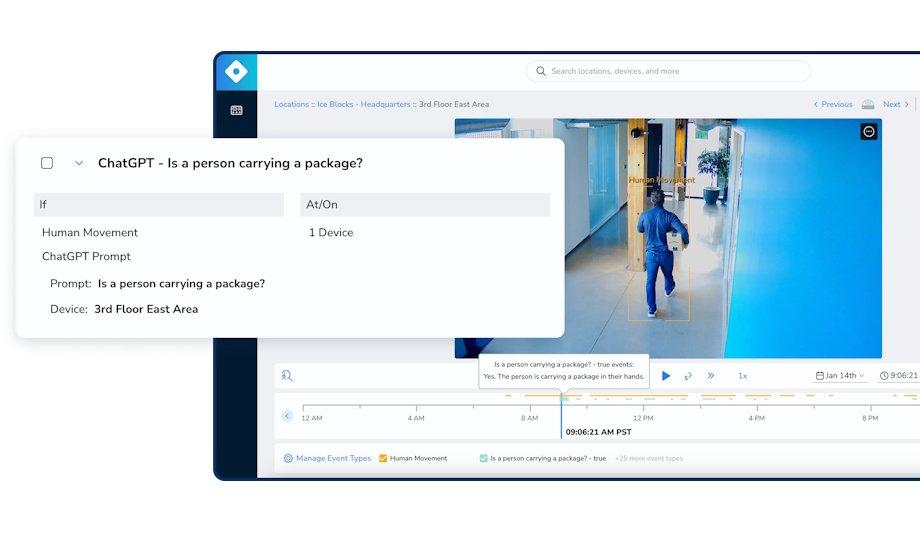Open the Jan 14th date dropdown

pos(840,376)
